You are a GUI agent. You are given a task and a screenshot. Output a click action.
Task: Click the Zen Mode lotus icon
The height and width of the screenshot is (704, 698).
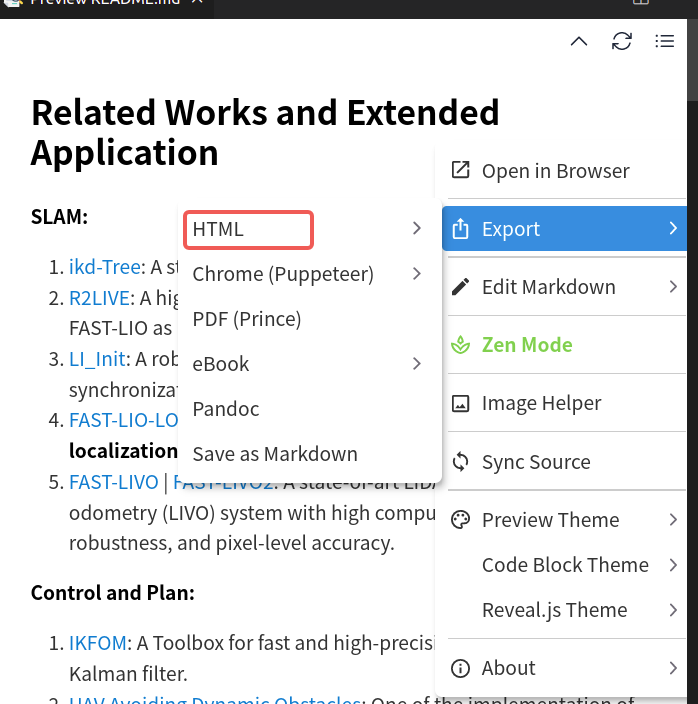pyautogui.click(x=461, y=345)
